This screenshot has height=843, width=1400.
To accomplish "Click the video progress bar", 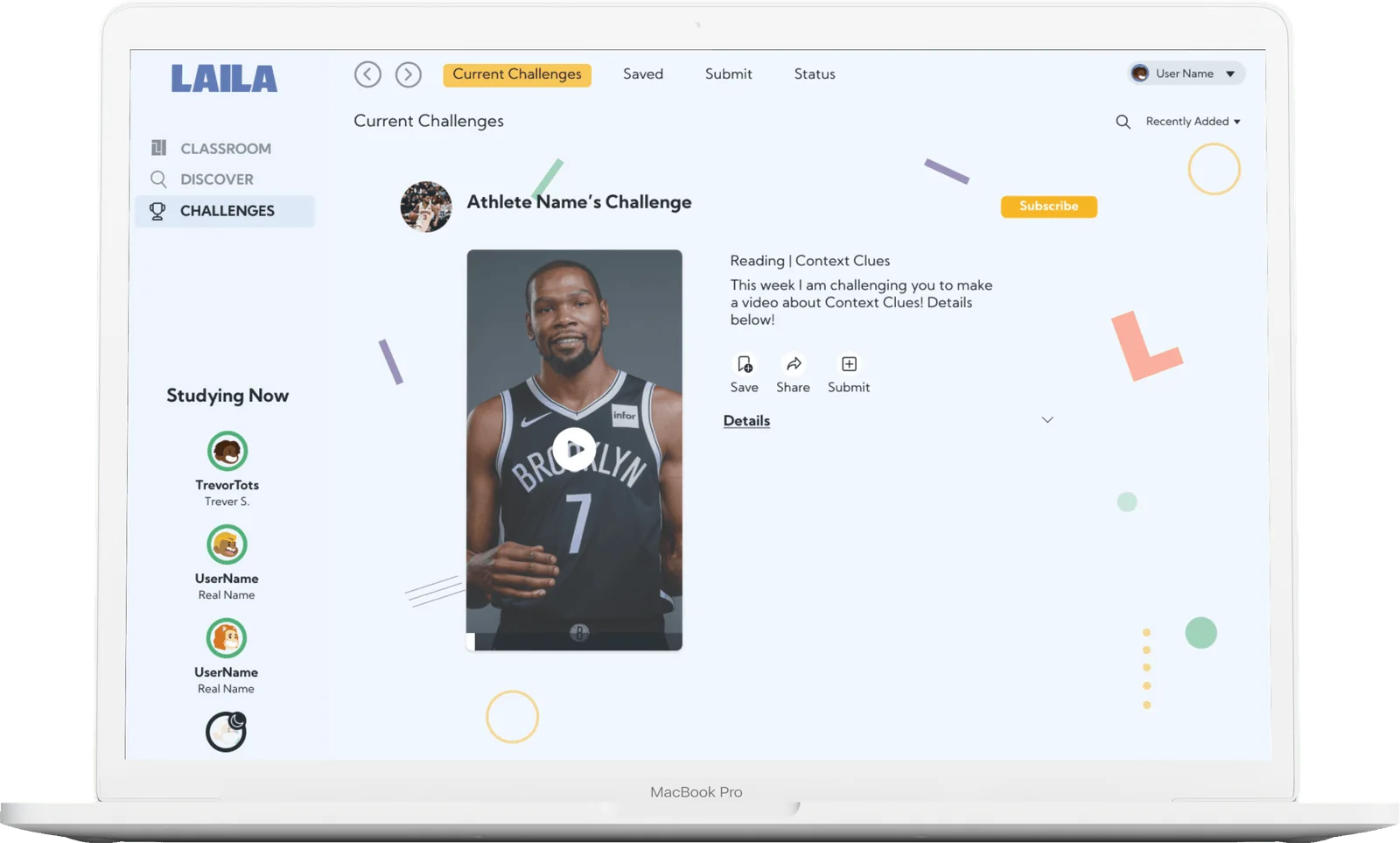I will pos(574,642).
